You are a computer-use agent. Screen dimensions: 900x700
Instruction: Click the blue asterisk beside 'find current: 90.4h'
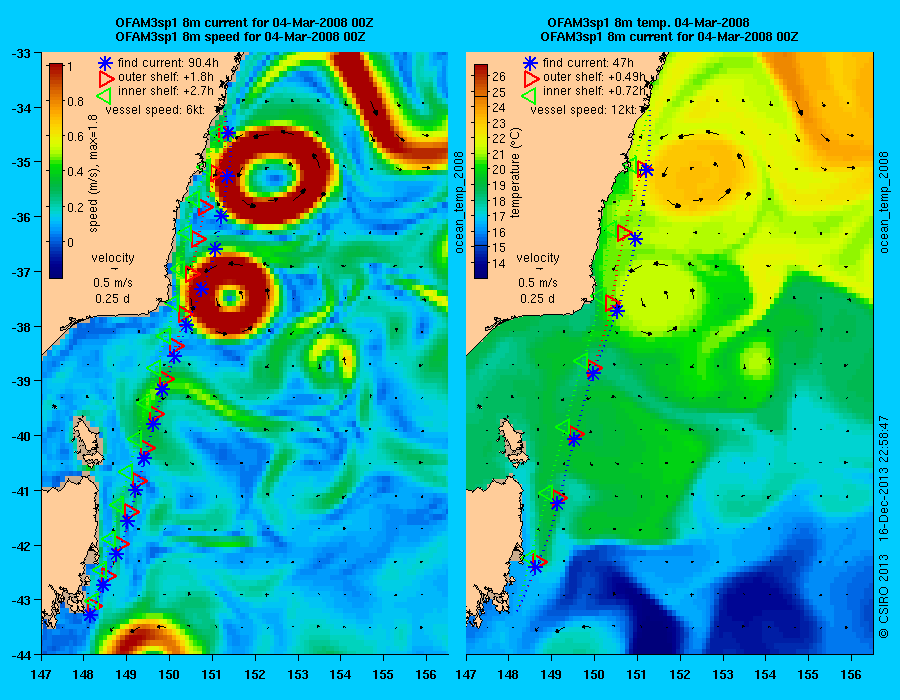(x=105, y=63)
